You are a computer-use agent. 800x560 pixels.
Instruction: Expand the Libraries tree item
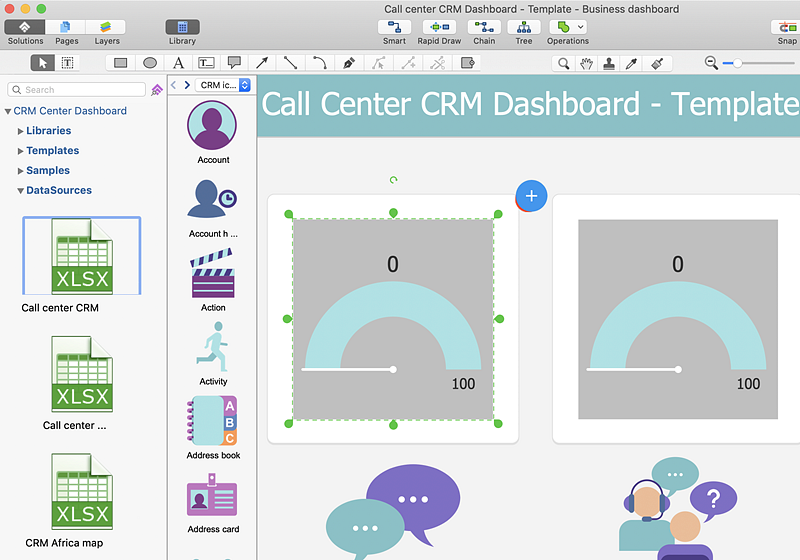(x=21, y=131)
